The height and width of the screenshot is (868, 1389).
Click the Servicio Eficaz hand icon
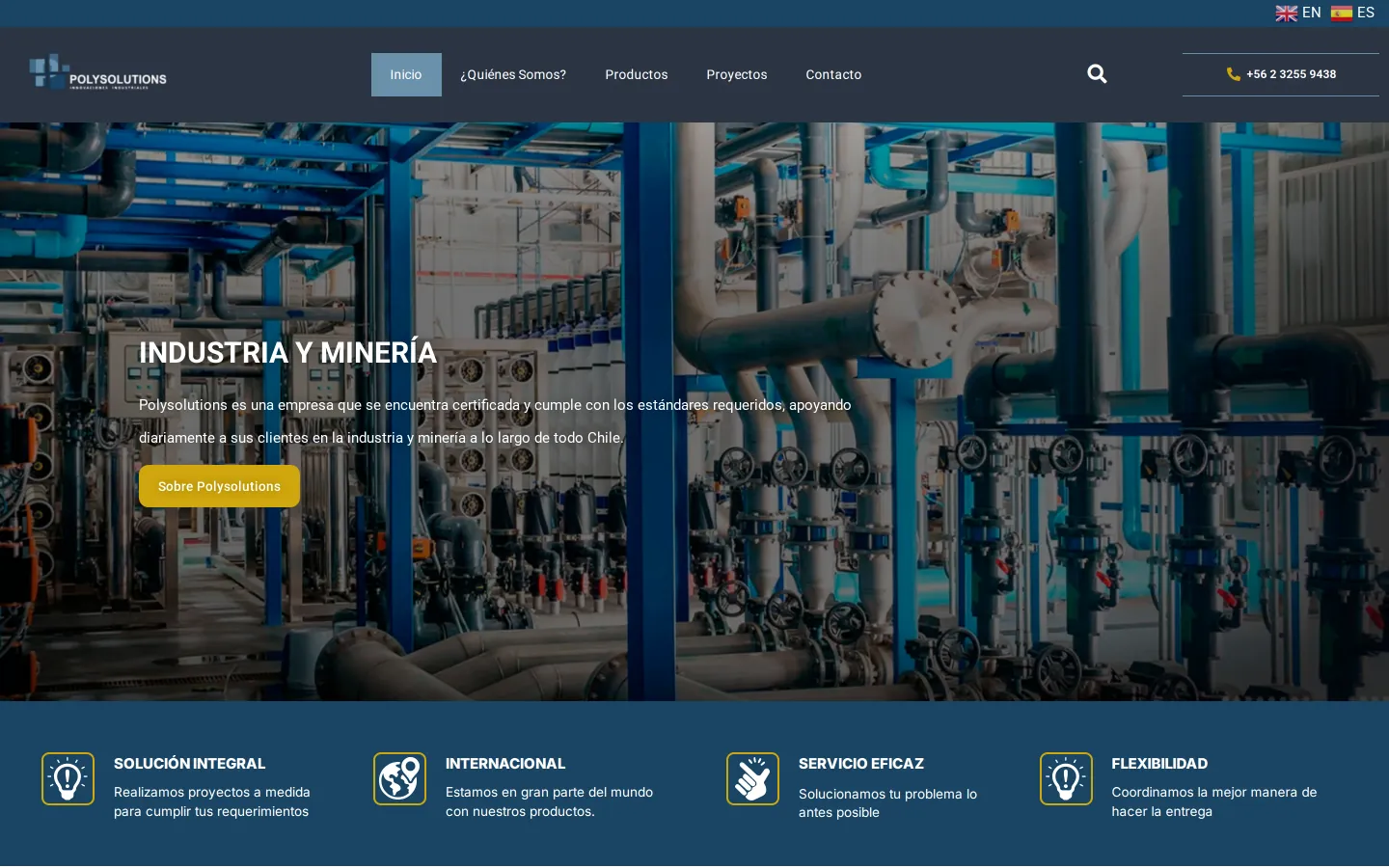coord(752,778)
